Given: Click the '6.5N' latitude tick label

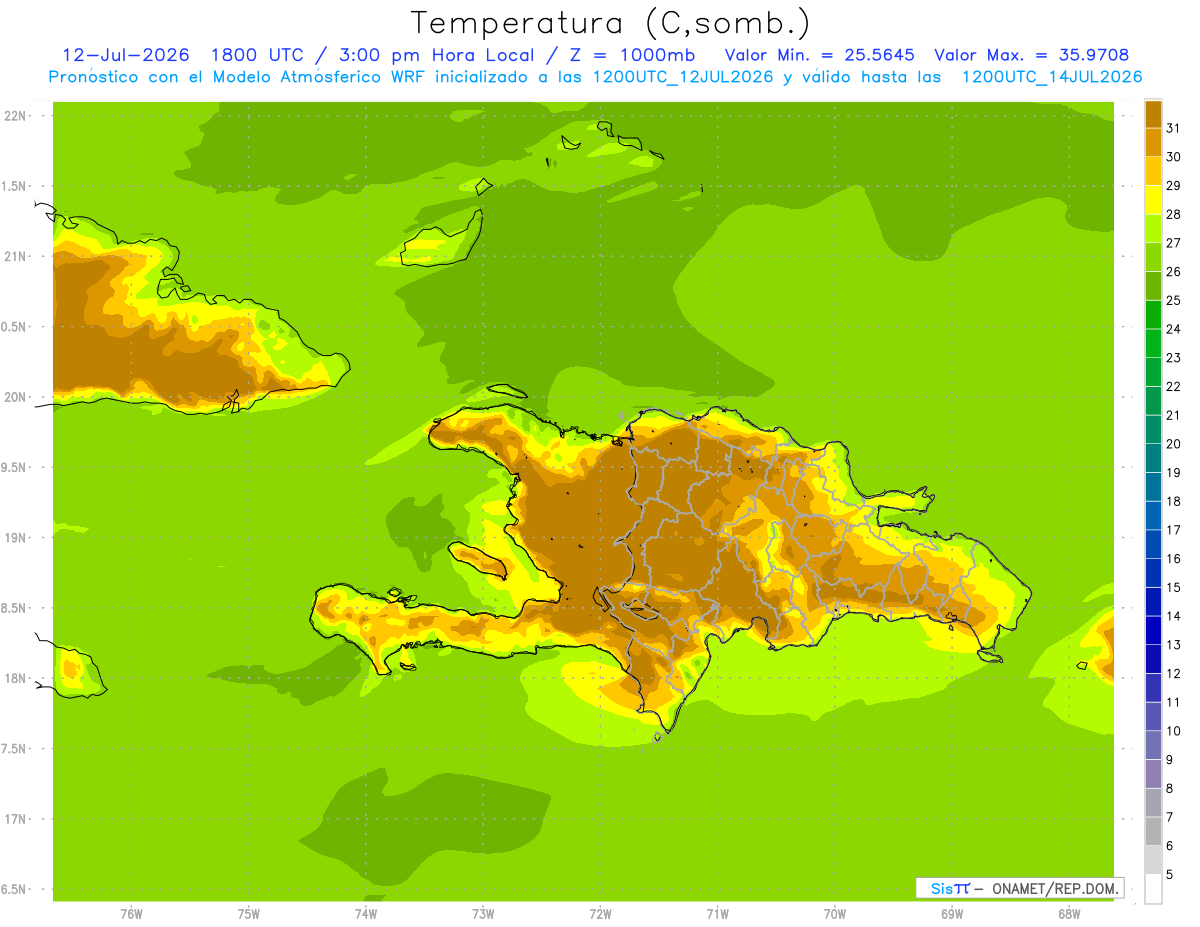Looking at the screenshot, I should [15, 890].
